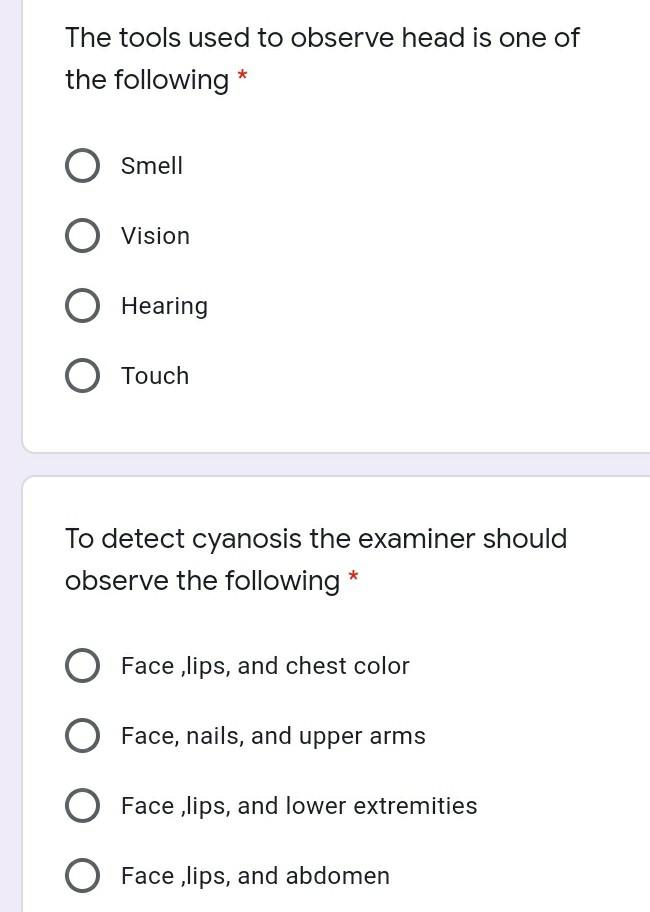Choose Face, lips, and abdomen
The image size is (650, 912).
tap(83, 875)
